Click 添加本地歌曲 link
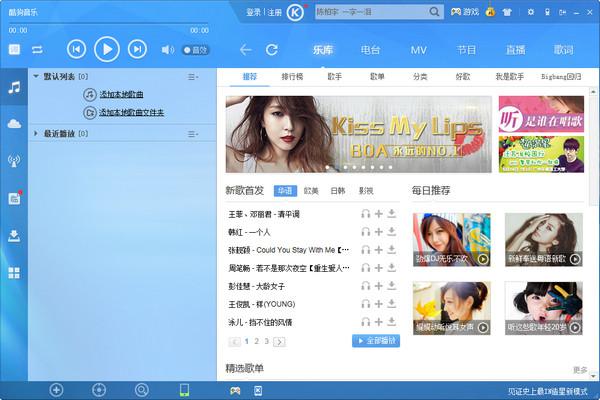600x400 pixels. [121, 94]
